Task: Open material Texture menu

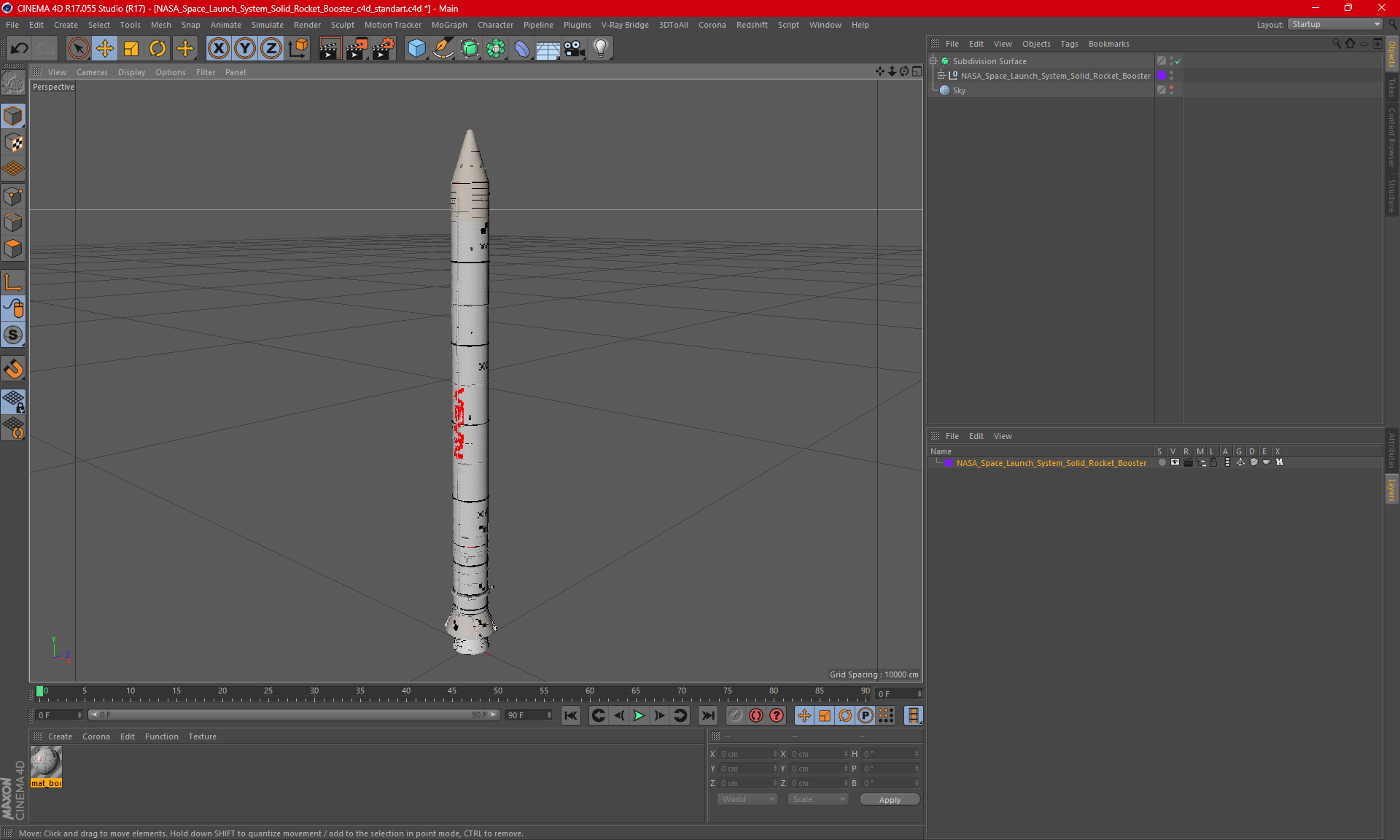Action: point(202,736)
